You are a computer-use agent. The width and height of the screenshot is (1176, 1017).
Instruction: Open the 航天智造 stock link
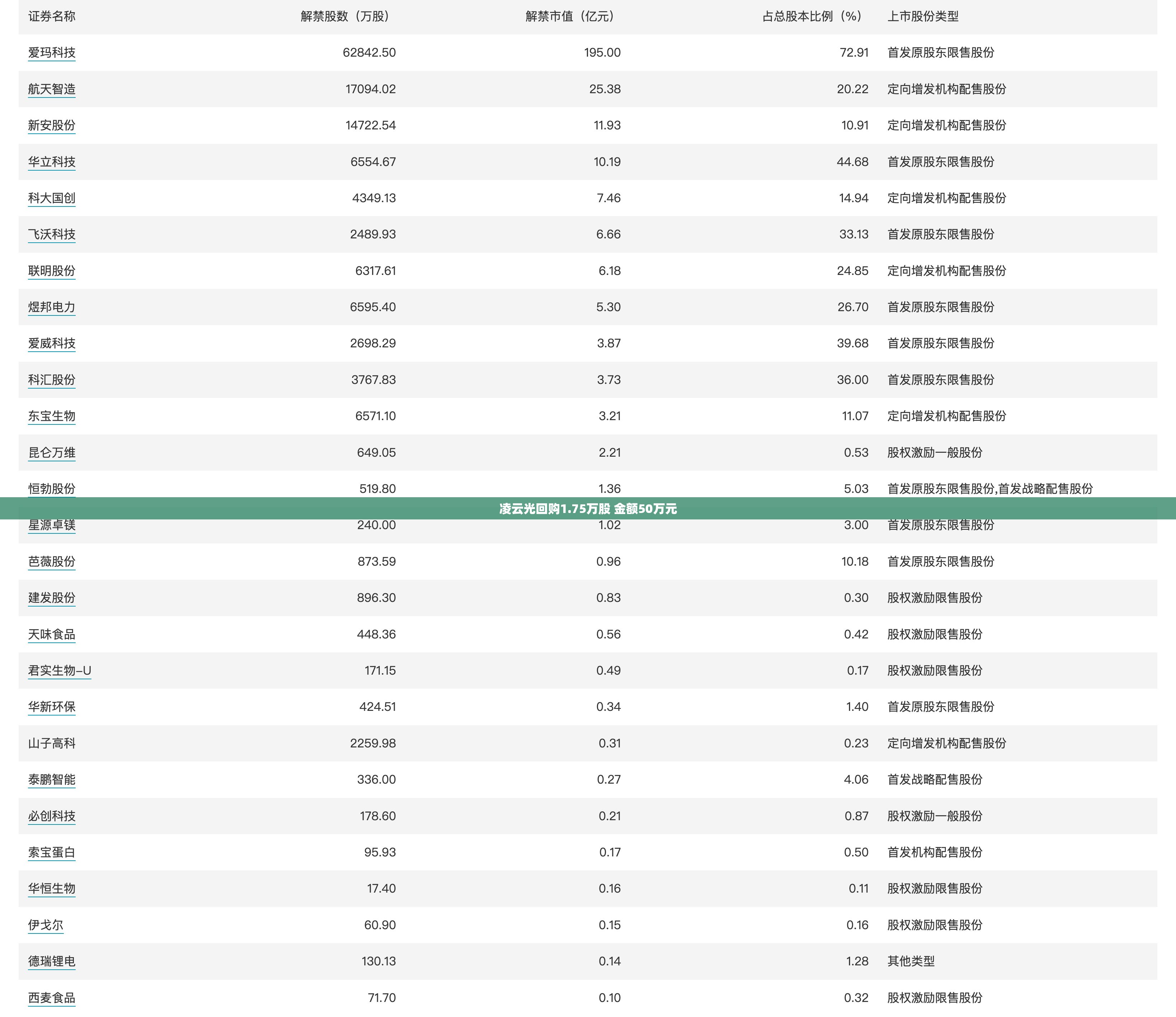52,89
